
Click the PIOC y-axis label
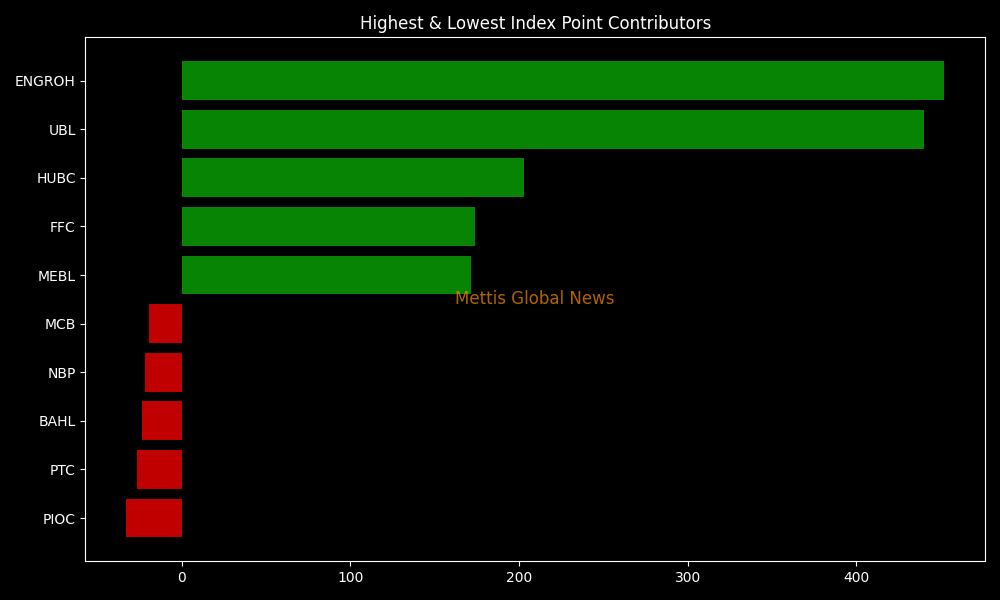[59, 519]
